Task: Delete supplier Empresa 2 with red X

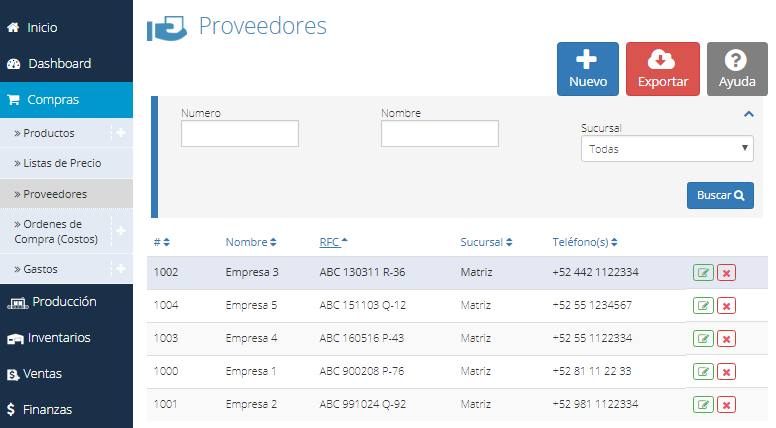Action: [x=726, y=405]
